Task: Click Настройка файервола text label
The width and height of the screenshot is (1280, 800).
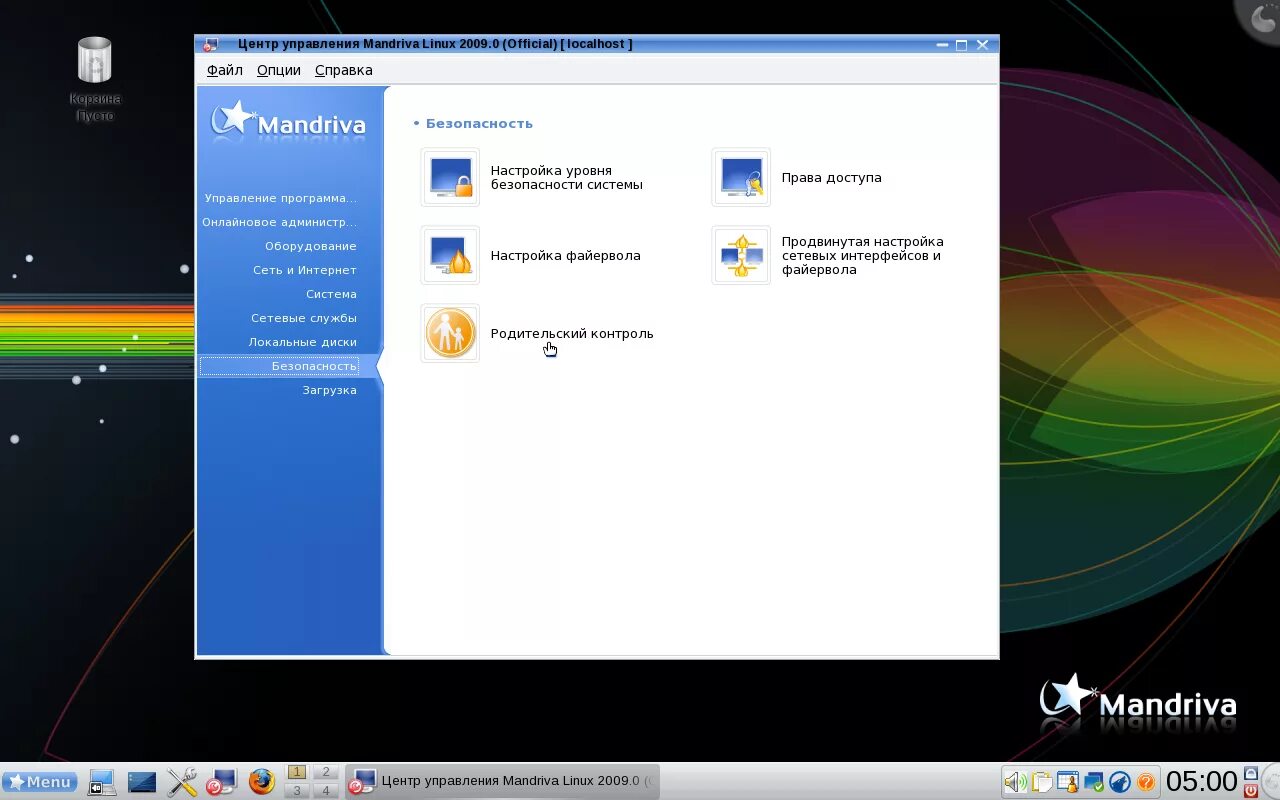Action: pos(566,255)
